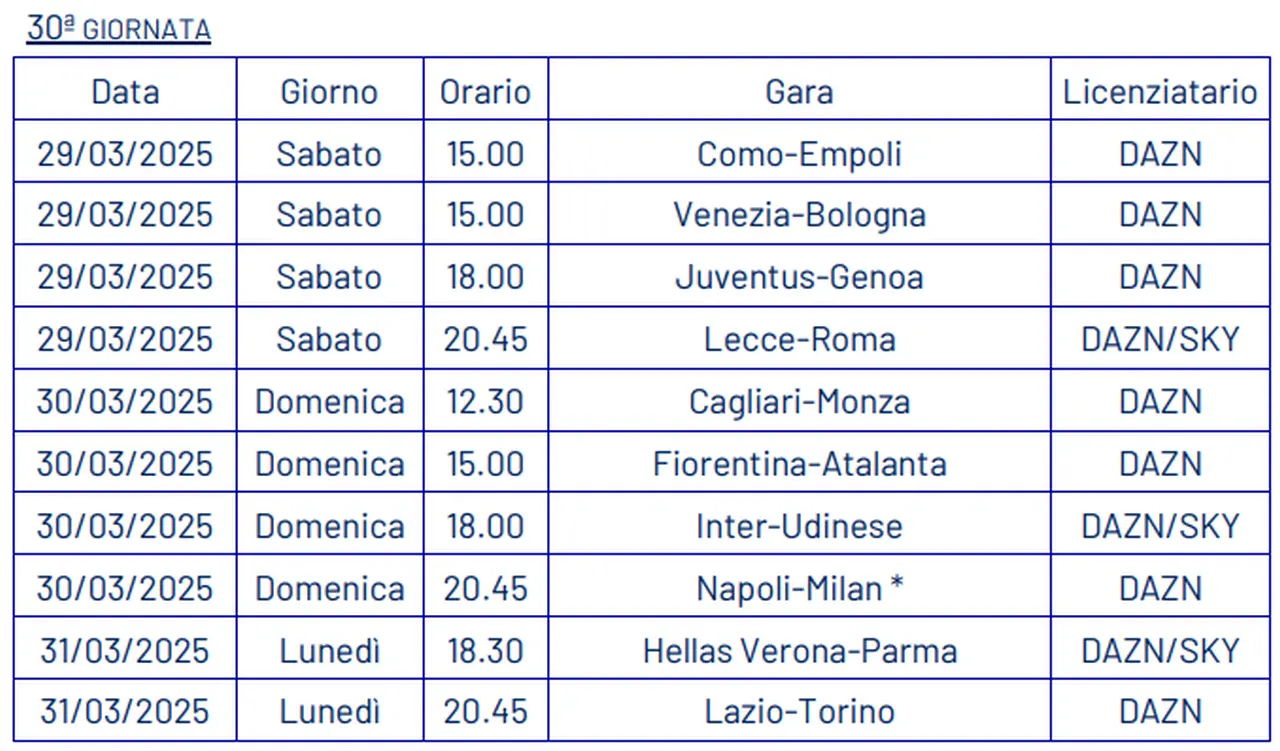The height and width of the screenshot is (751, 1280).
Task: Click the Como-Empoli match cell
Action: click(799, 154)
